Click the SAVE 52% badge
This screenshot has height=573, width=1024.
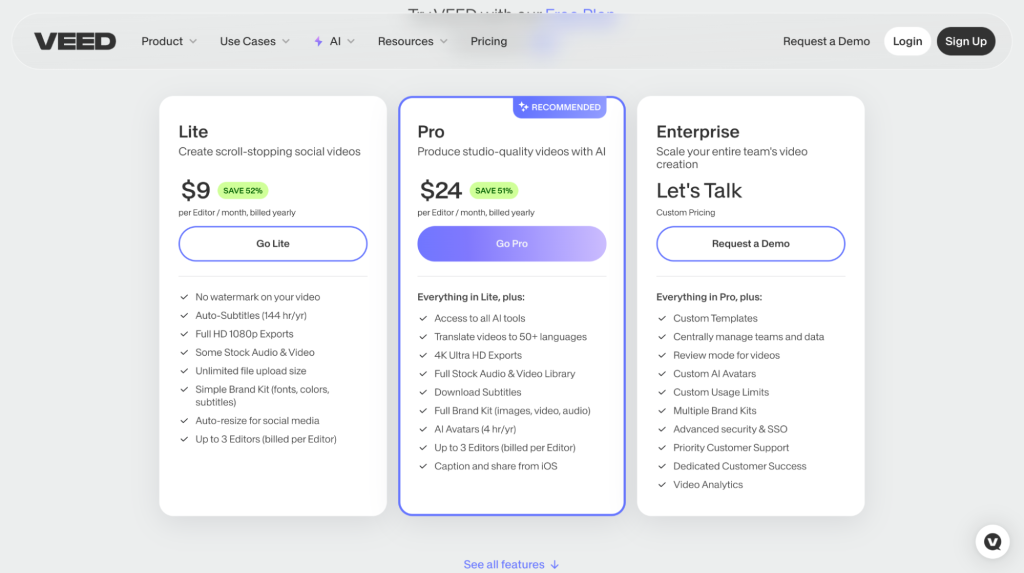[x=243, y=191]
